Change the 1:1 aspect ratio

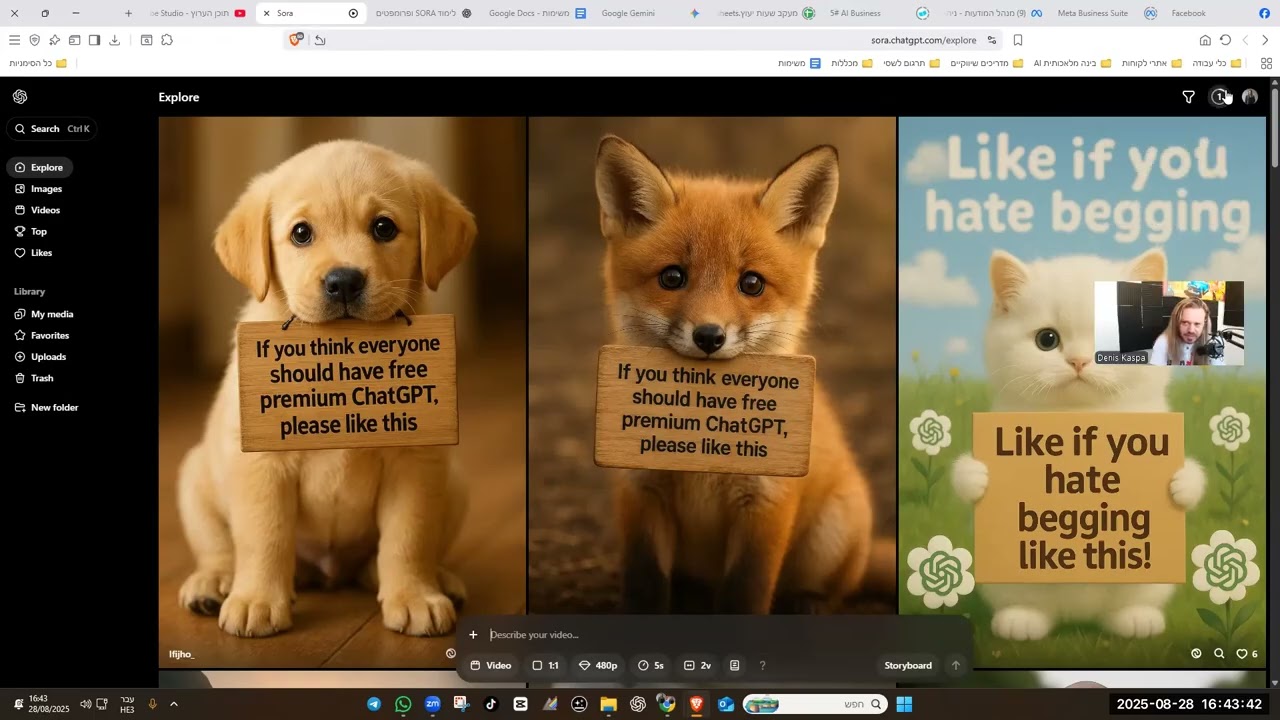pyautogui.click(x=545, y=666)
